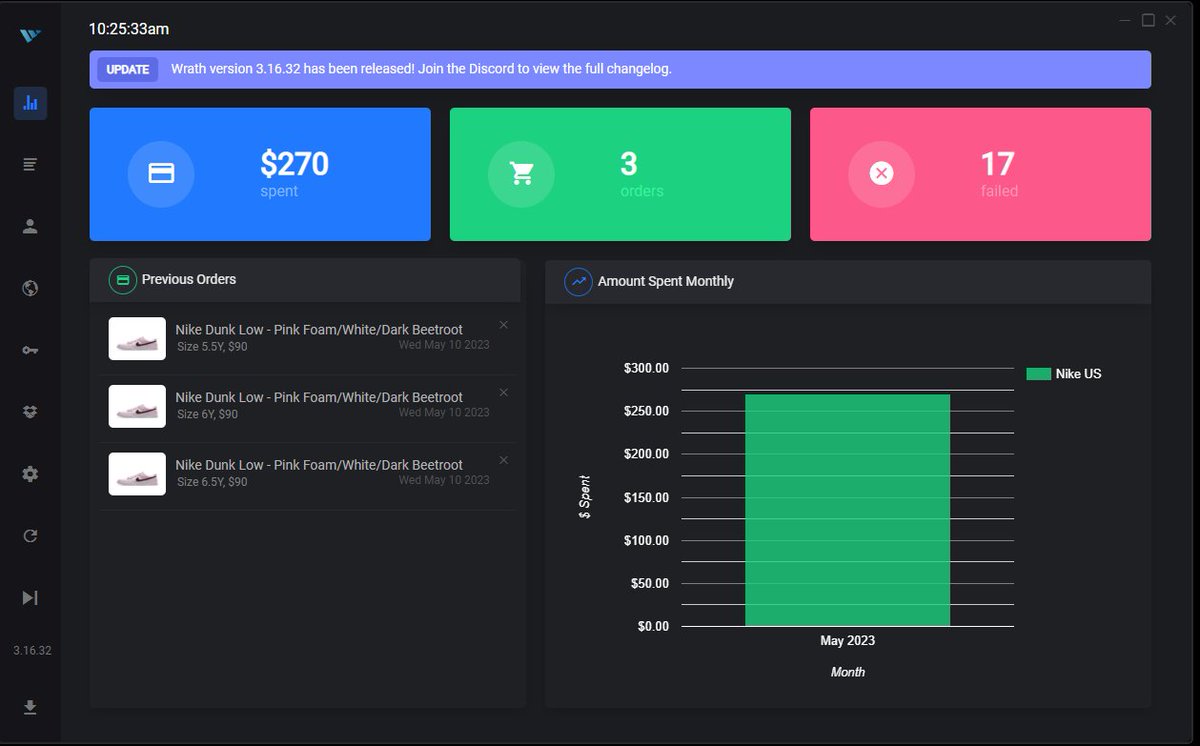
Task: Click the '$ Spent' axis title
Action: pos(585,497)
